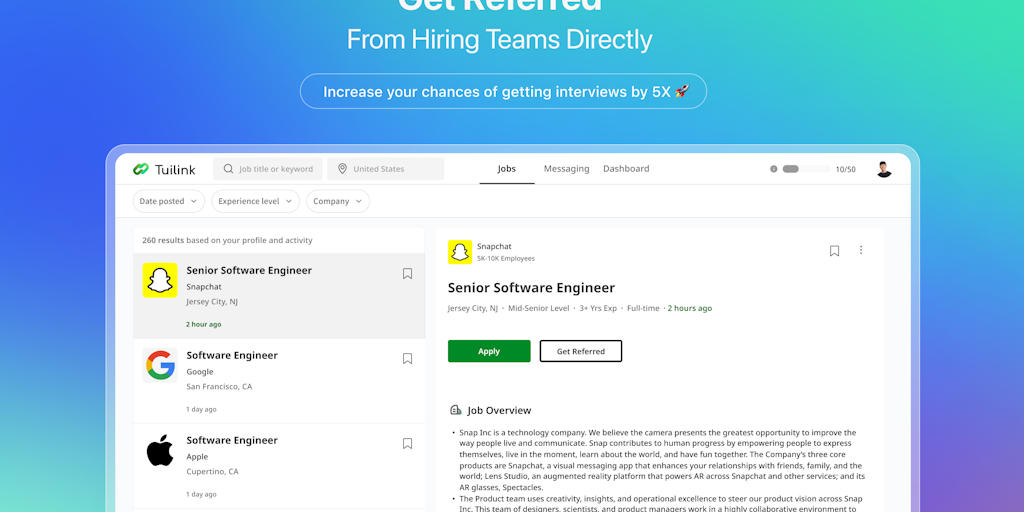Click the '2 hours ago' text in job details

point(690,308)
